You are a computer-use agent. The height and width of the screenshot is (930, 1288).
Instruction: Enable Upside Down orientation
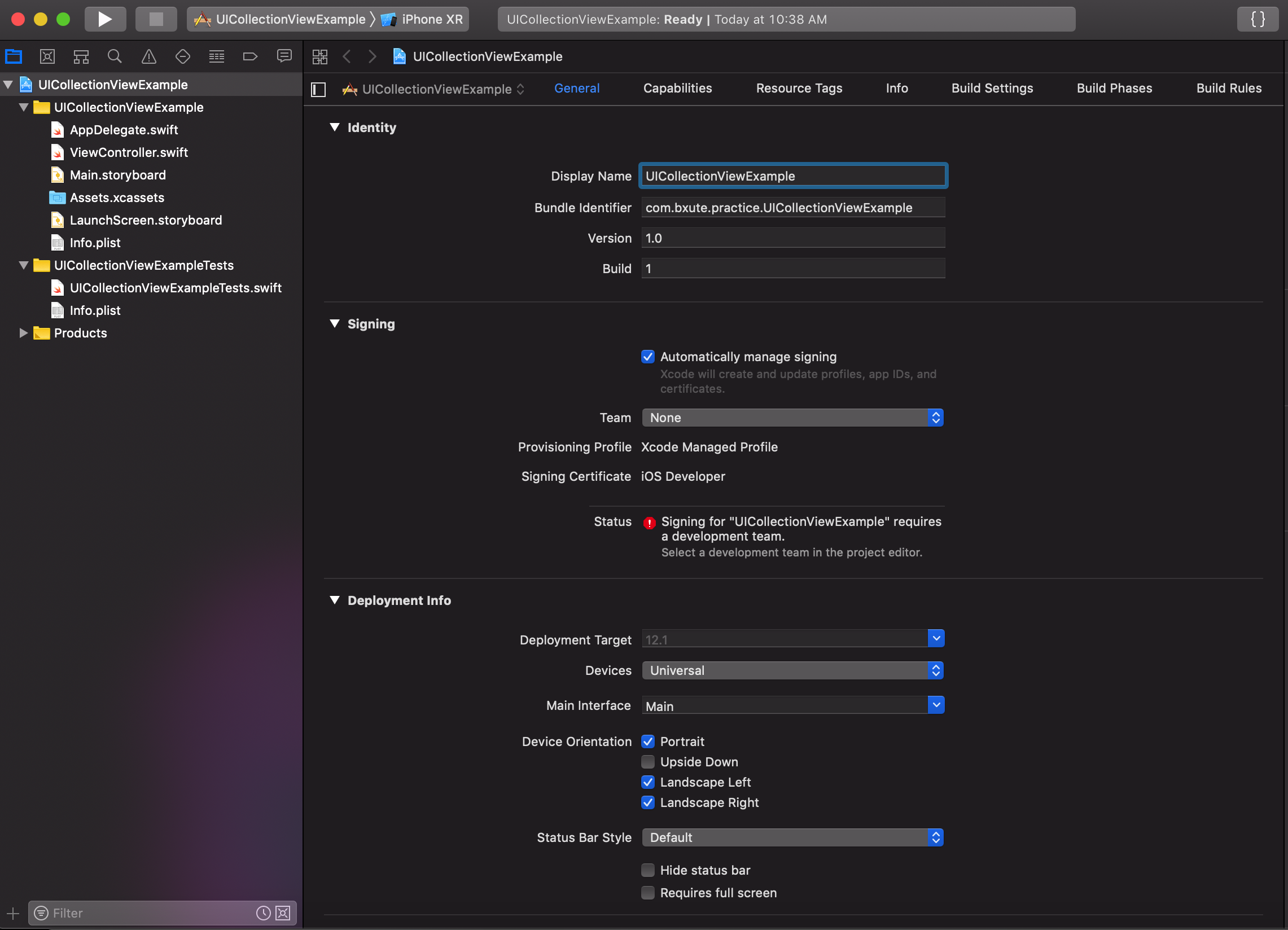click(x=648, y=762)
